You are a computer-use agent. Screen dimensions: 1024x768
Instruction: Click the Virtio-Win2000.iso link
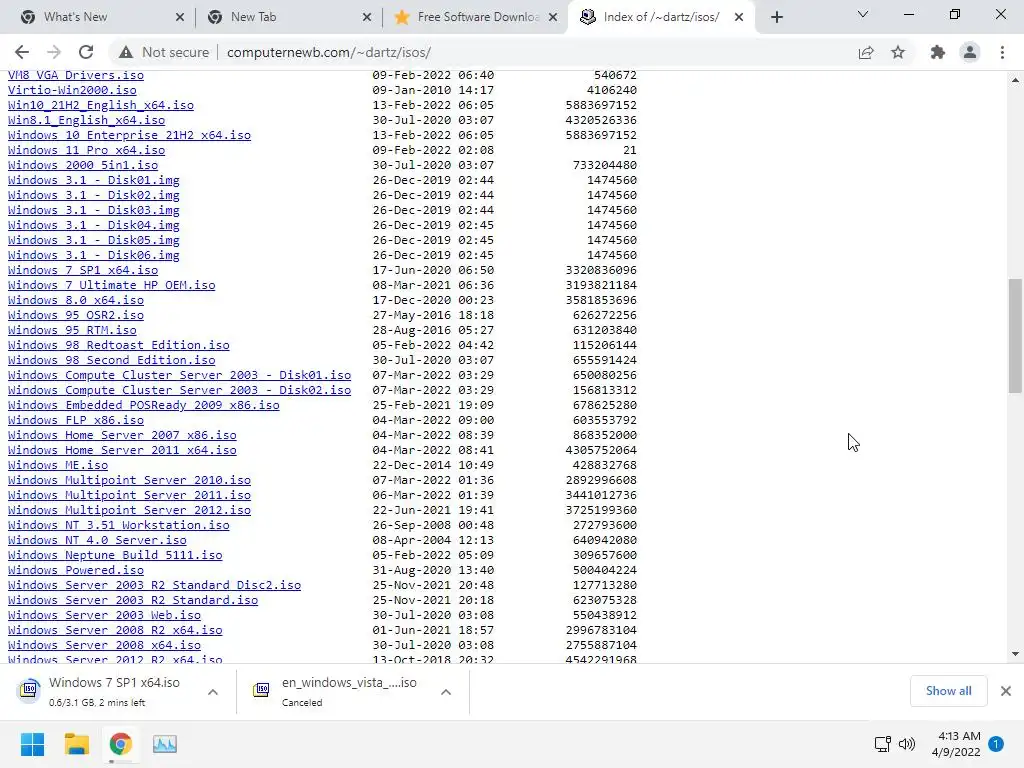(x=72, y=90)
